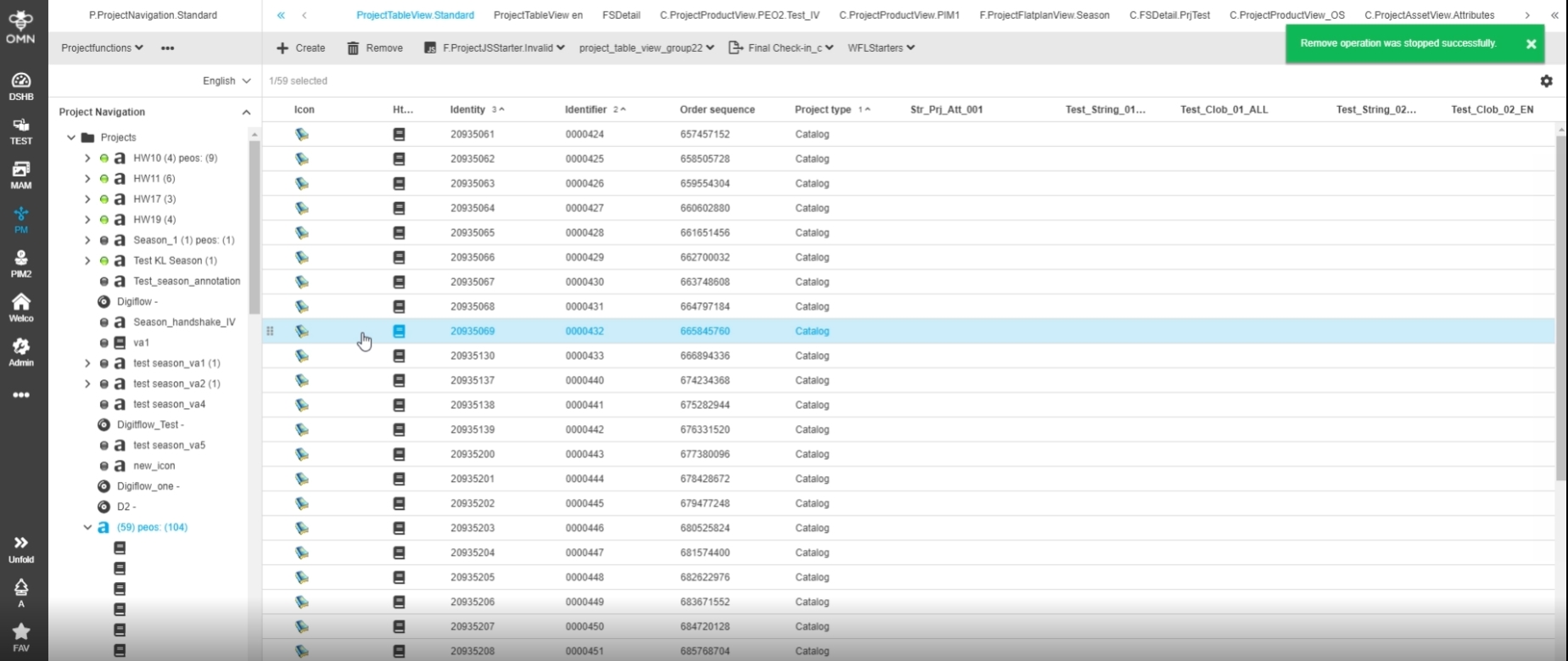The height and width of the screenshot is (661, 1568).
Task: Open the DSHB dashboard icon in sidebar
Action: [x=21, y=86]
